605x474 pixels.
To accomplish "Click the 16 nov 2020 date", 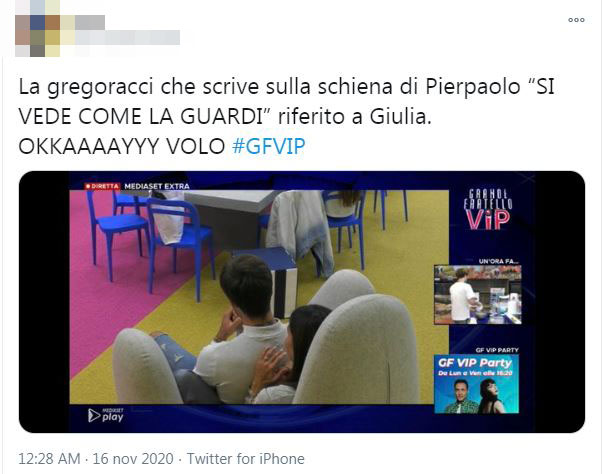I will pyautogui.click(x=133, y=459).
